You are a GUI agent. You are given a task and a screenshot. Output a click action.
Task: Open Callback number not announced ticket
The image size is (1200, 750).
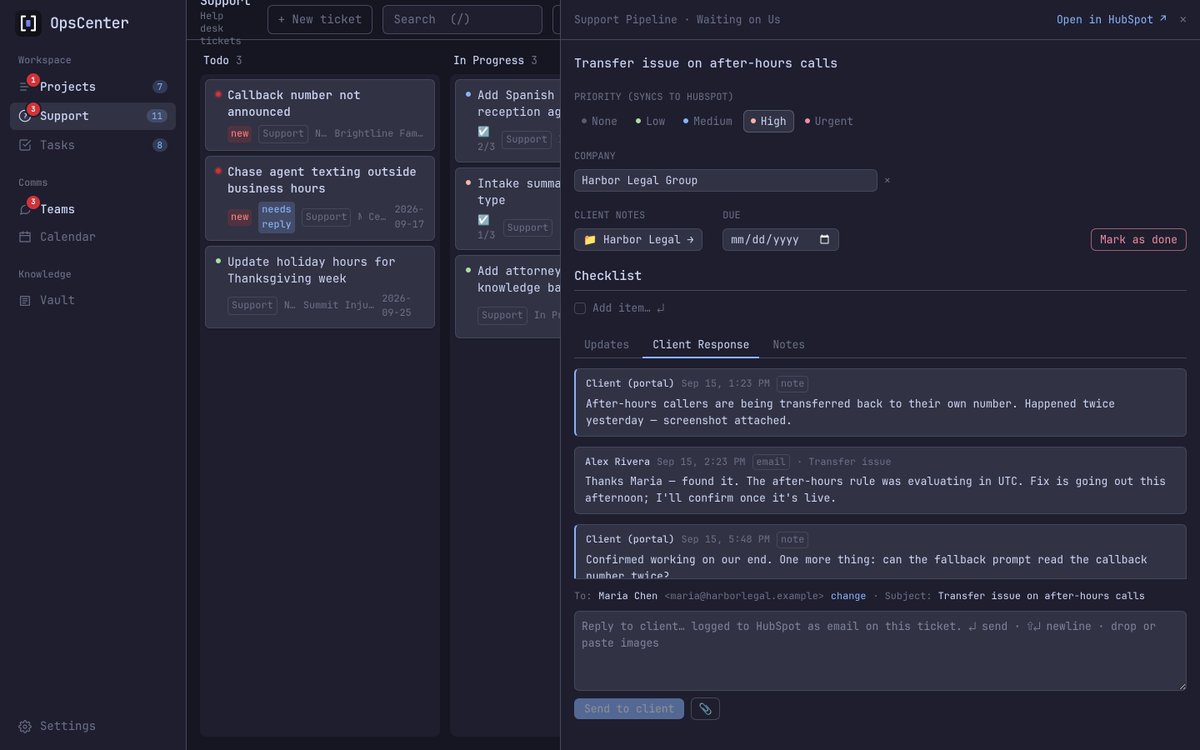(320, 115)
